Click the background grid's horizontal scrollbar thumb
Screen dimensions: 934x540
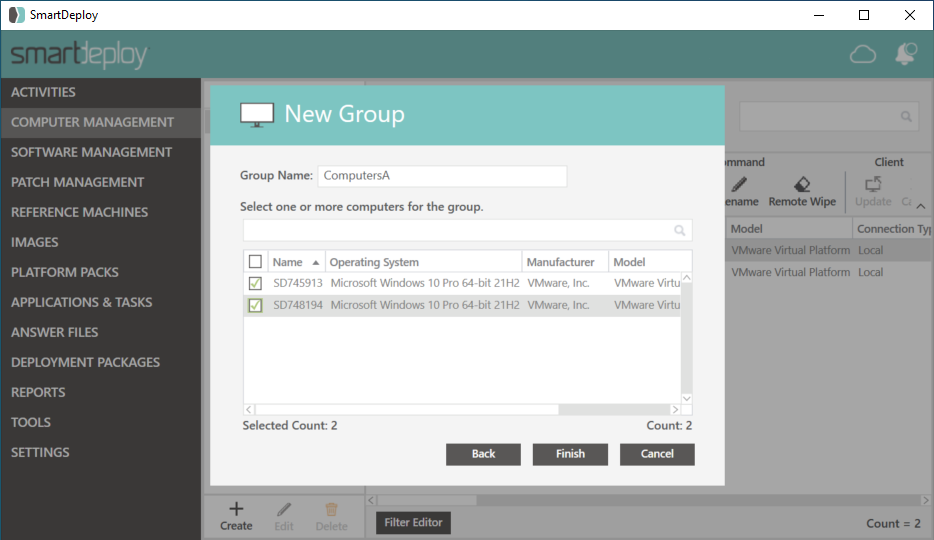[x=427, y=501]
